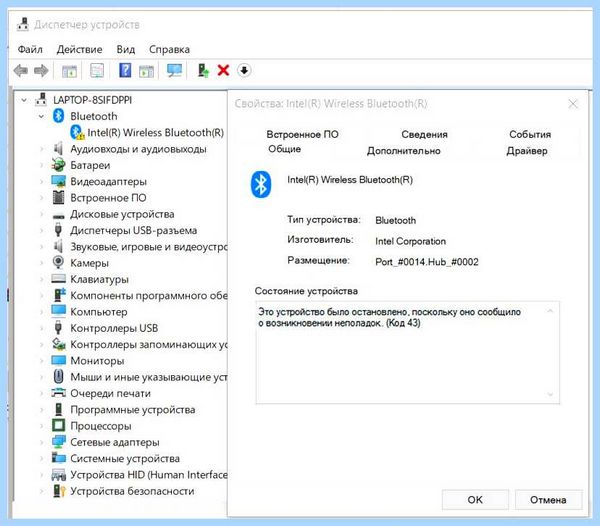This screenshot has height=526, width=600.
Task: Click the Properties sheet toolbar icon
Action: (97, 70)
